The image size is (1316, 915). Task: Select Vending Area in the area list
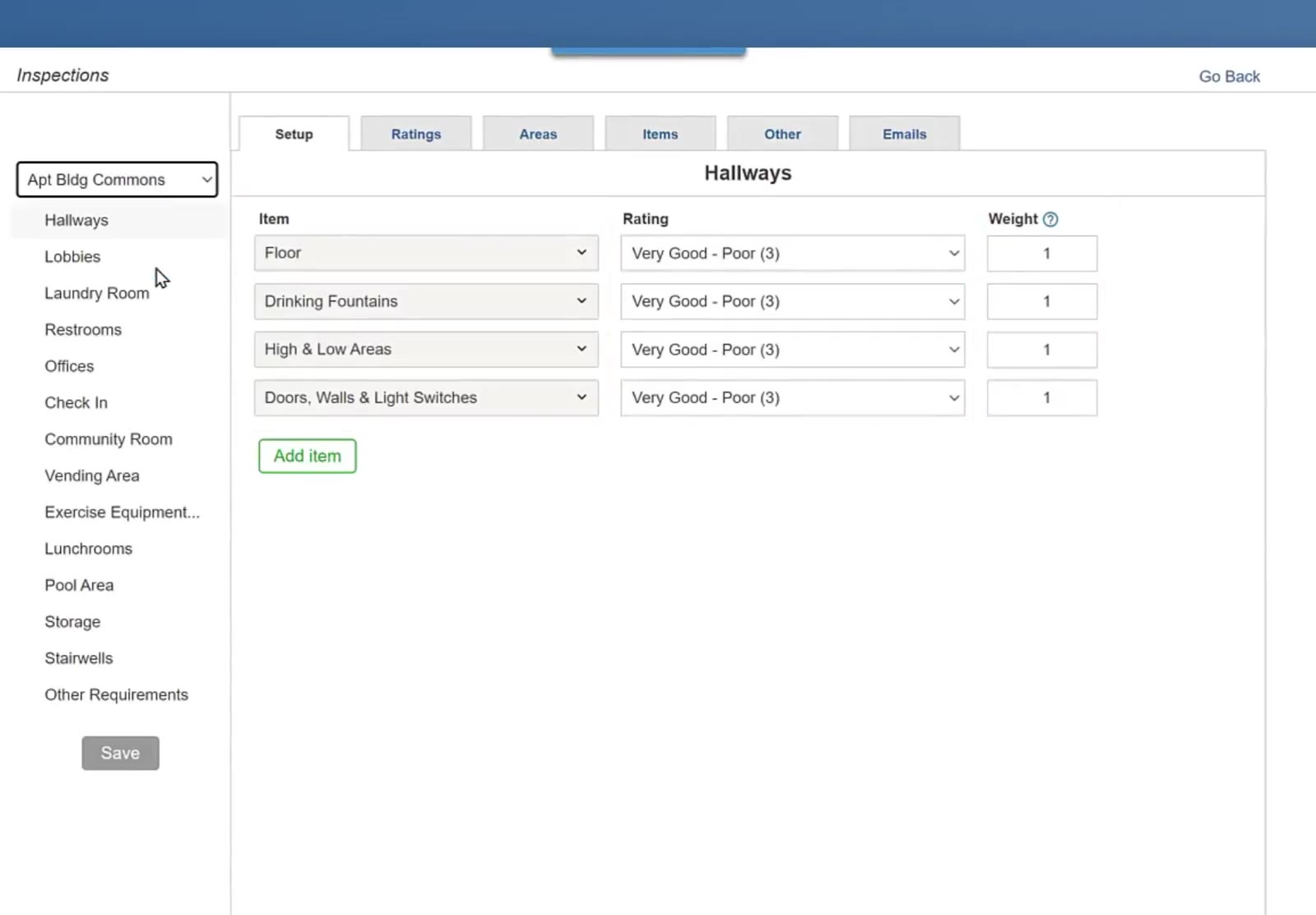[x=92, y=476]
